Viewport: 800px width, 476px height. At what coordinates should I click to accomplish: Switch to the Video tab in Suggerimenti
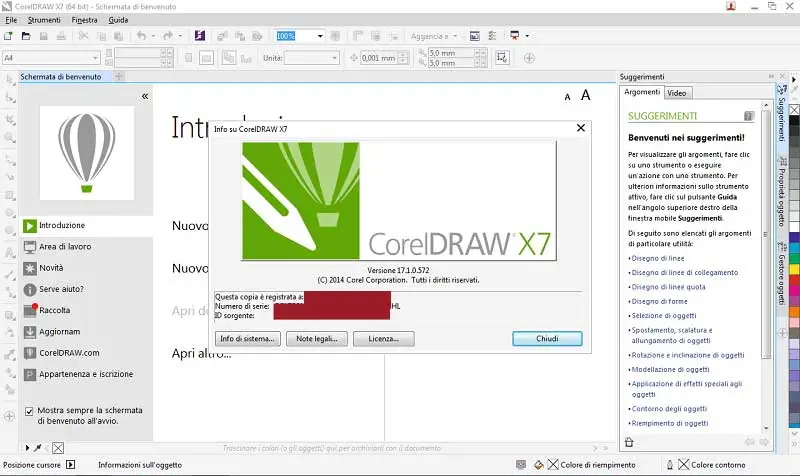coord(677,93)
